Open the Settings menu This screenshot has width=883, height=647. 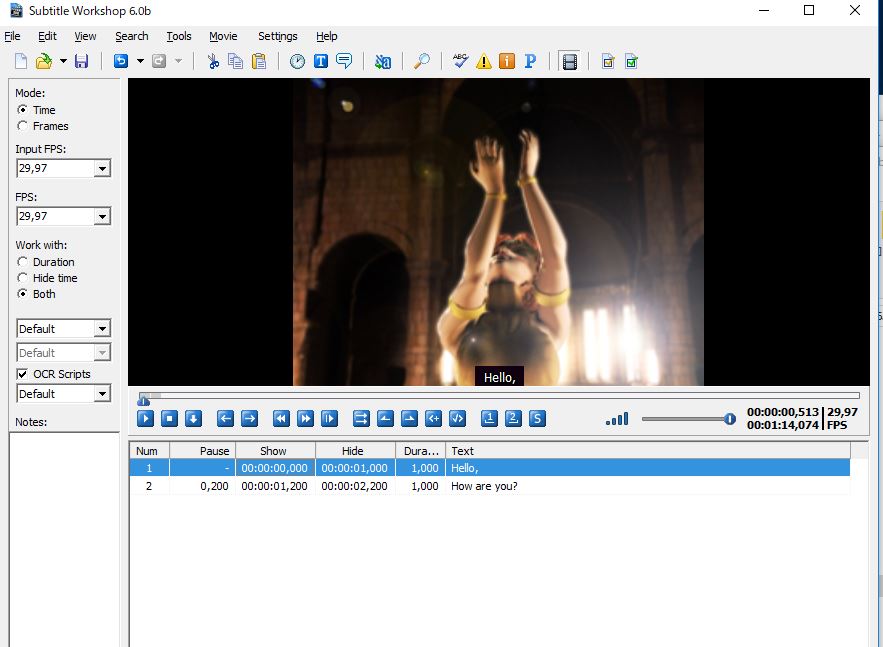[x=278, y=36]
